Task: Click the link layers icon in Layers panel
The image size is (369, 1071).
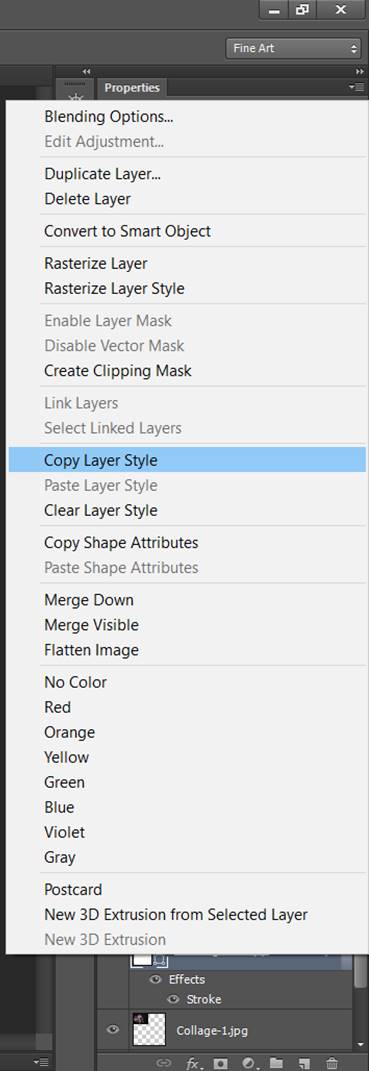Action: pos(163,1063)
